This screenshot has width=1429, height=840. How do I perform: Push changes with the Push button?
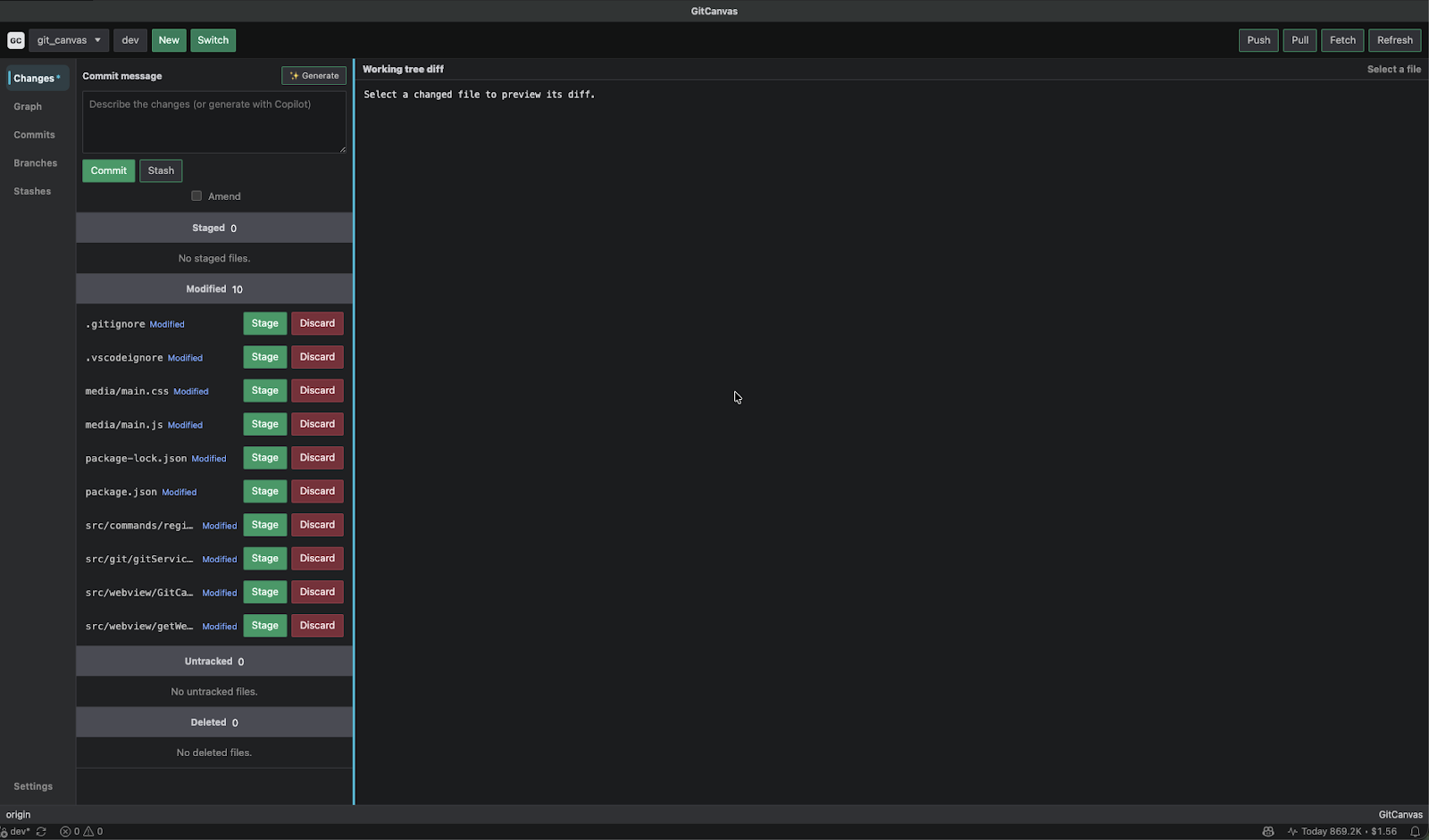click(x=1258, y=40)
